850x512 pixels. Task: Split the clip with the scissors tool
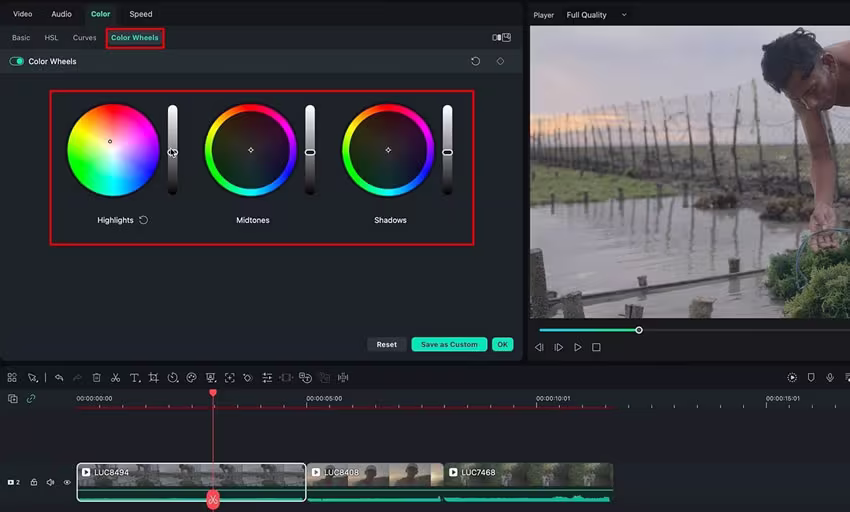tap(115, 377)
